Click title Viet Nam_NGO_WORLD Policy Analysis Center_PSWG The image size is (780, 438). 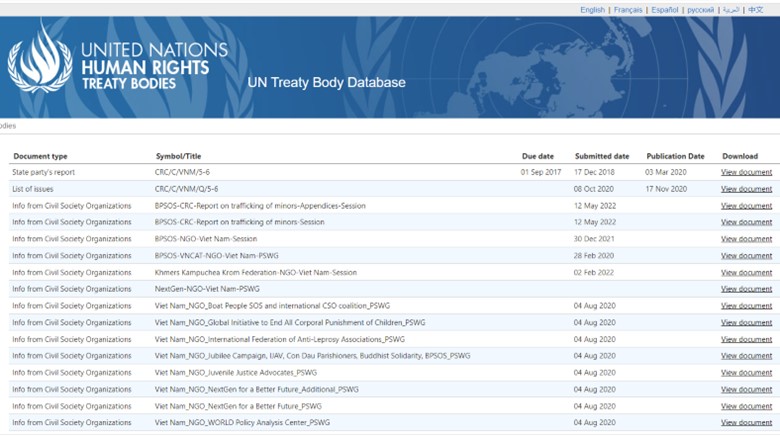(x=242, y=423)
